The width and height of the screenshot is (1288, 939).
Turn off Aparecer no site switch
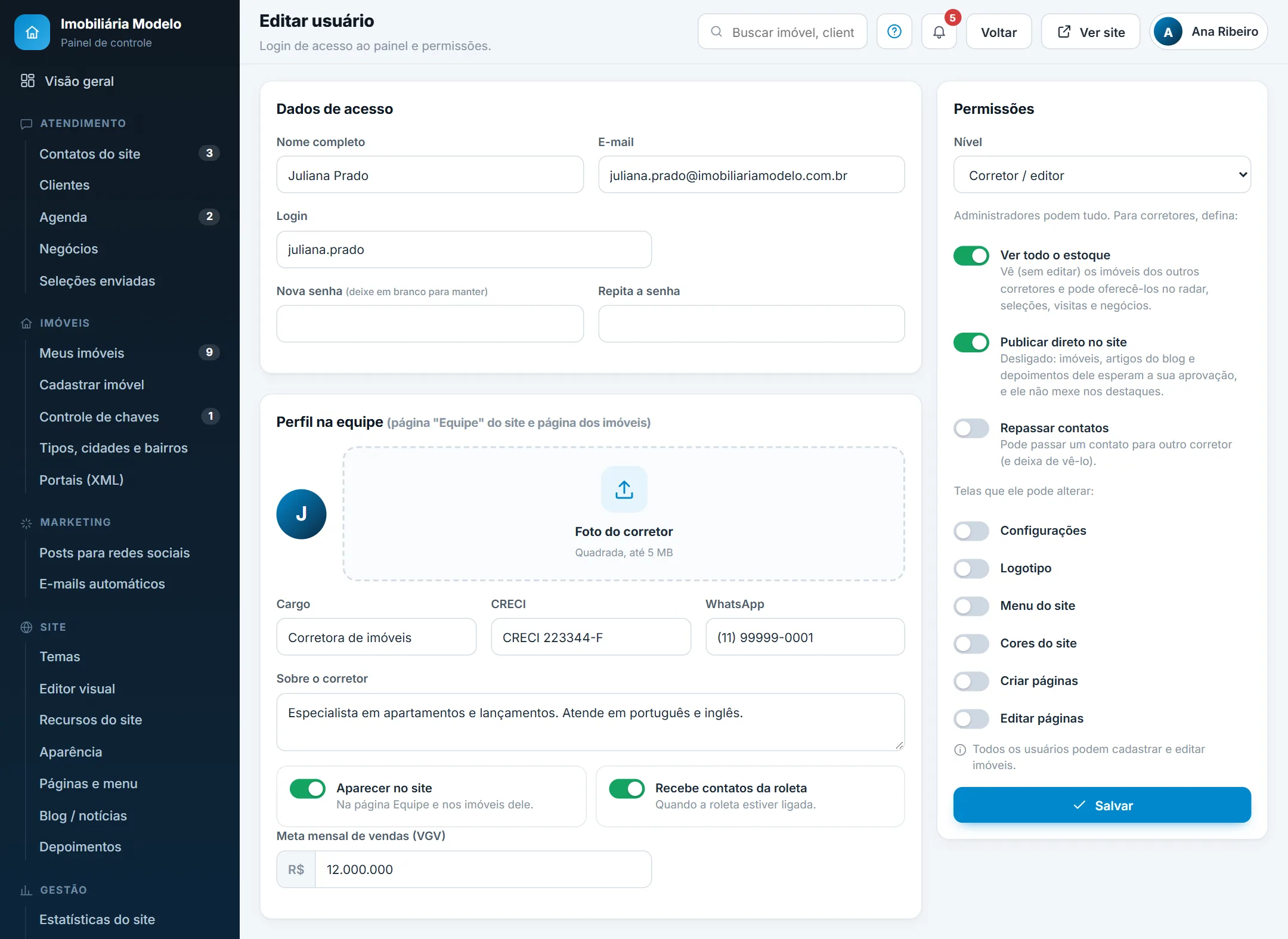point(307,789)
